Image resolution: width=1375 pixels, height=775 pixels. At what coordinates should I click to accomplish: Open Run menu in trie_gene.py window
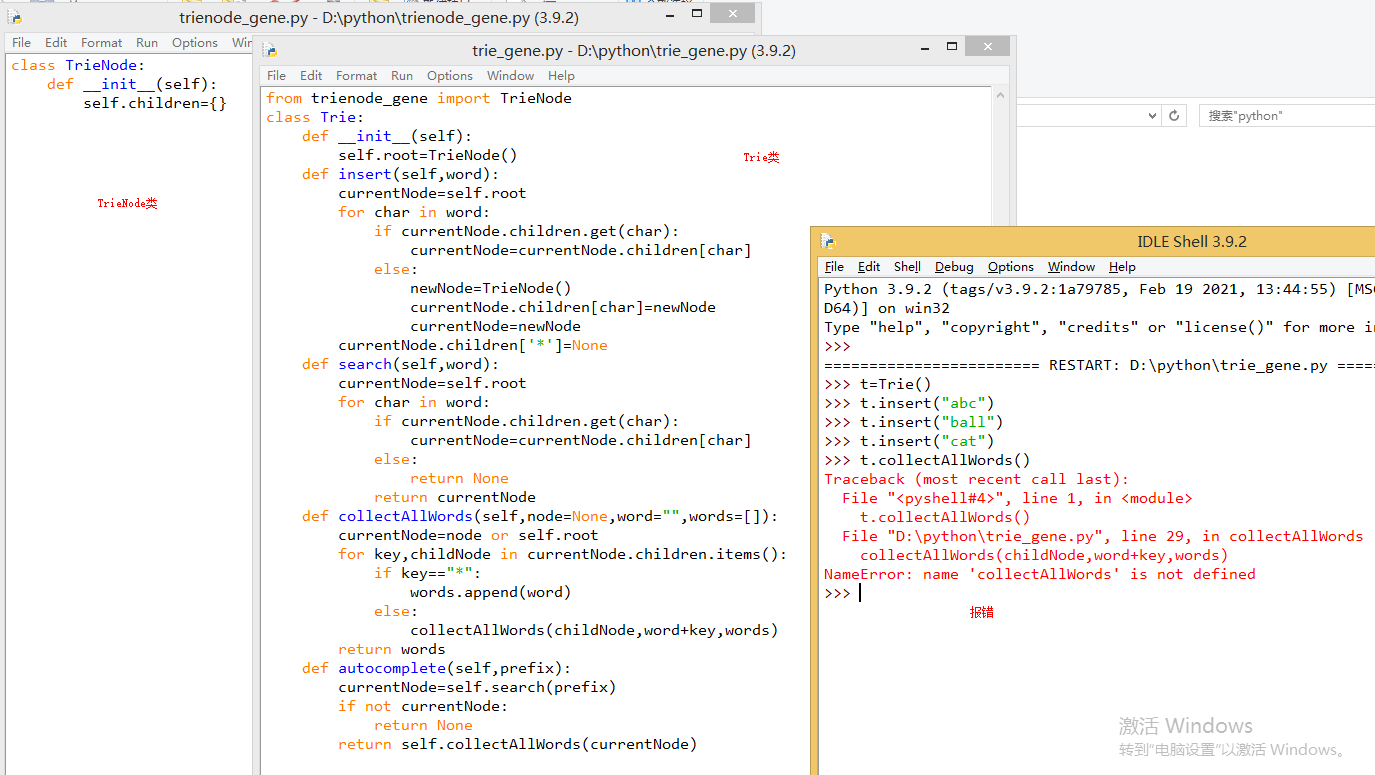tap(402, 76)
